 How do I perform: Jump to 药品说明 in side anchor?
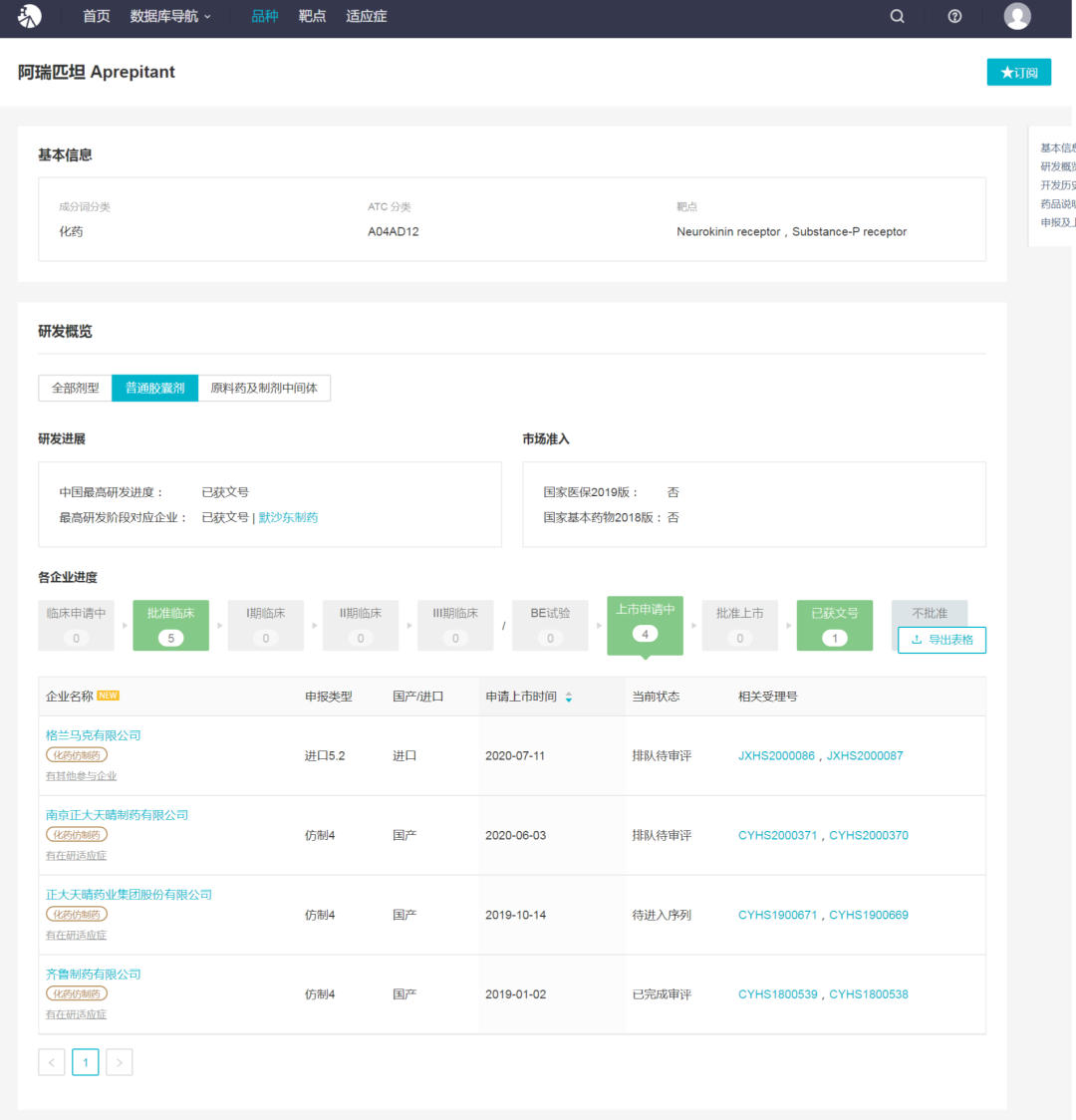[x=1057, y=203]
